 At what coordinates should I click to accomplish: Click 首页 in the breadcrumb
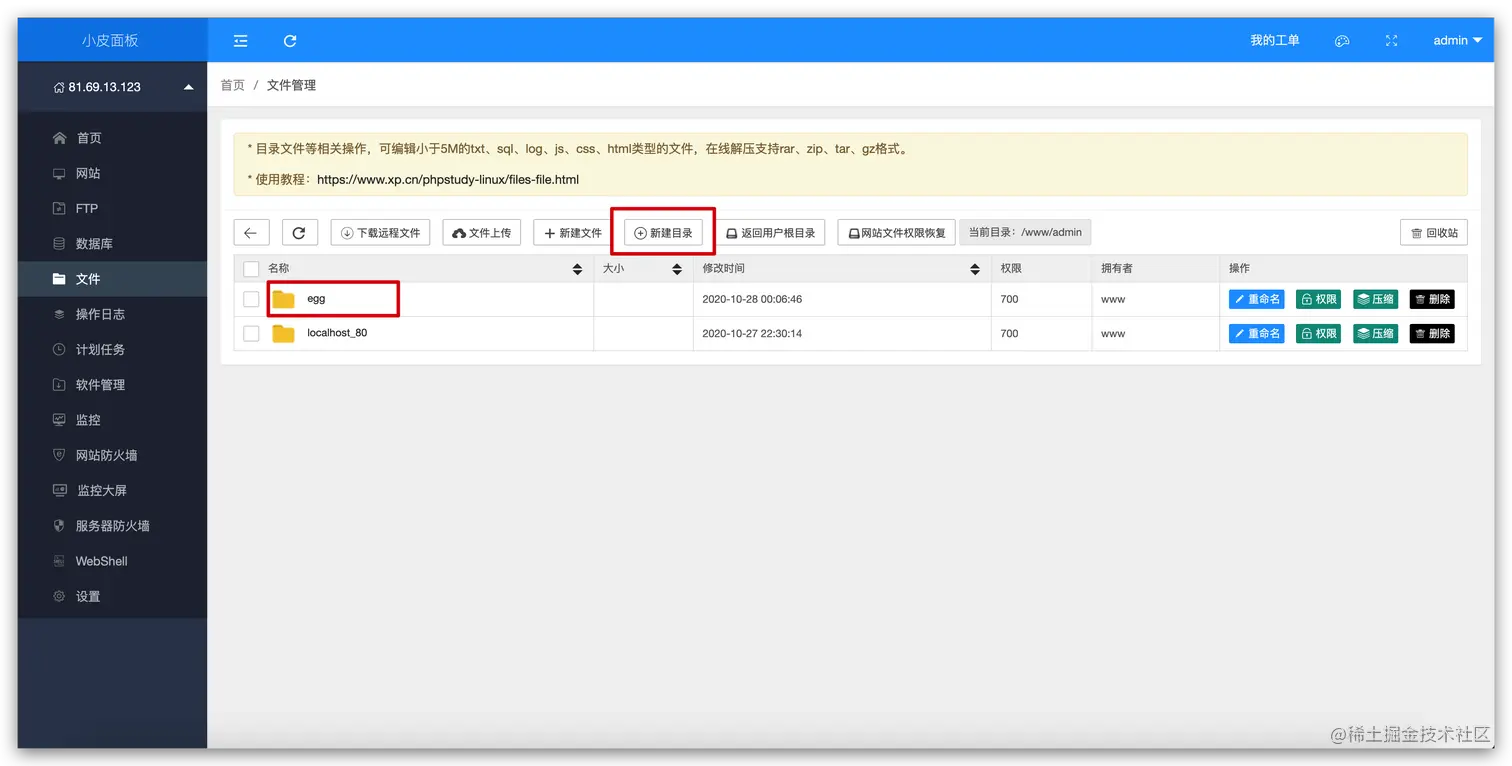click(x=233, y=86)
